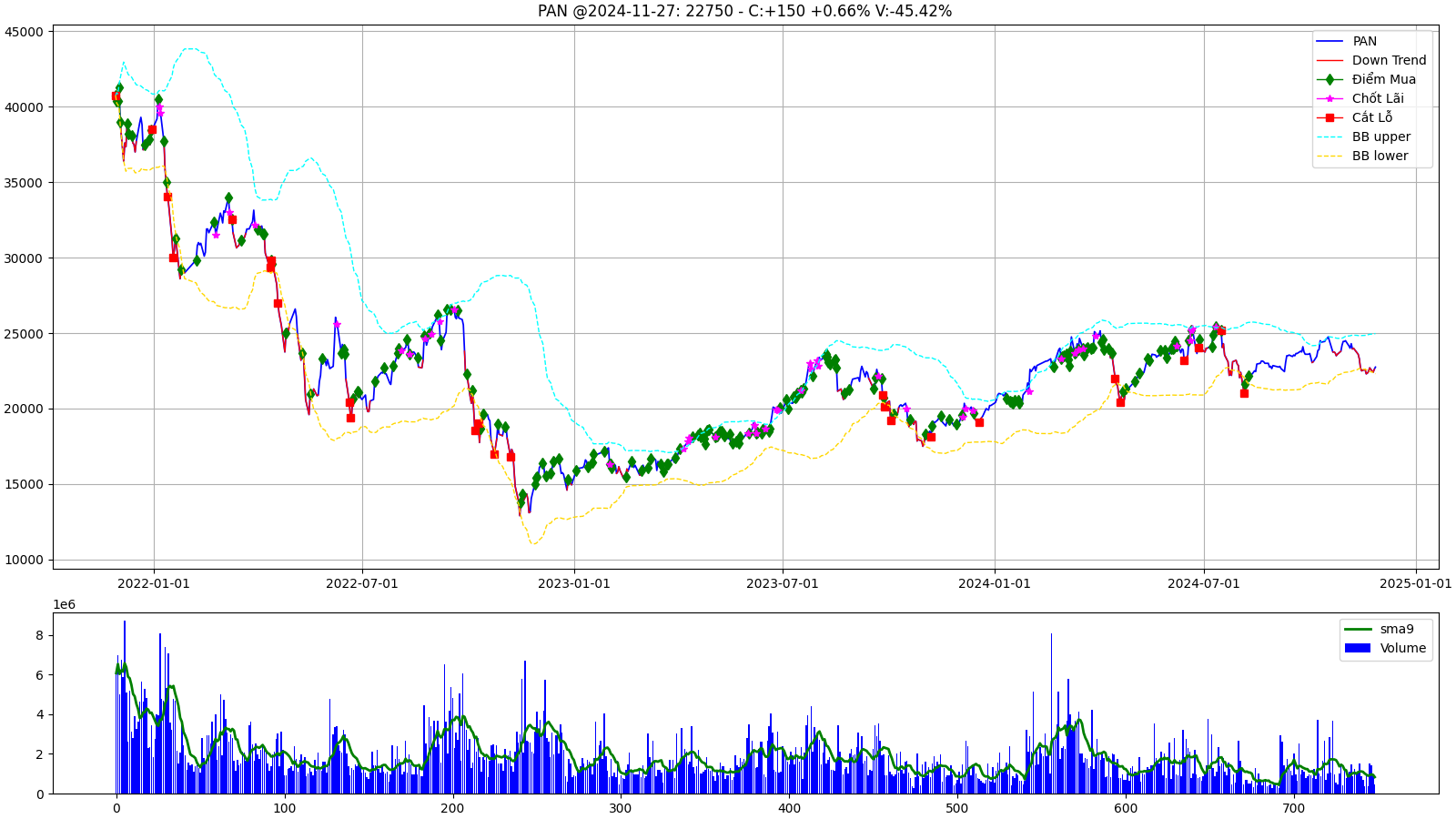
Task: Click the green diamond marker beside Điểm Mua
Action: (1330, 80)
